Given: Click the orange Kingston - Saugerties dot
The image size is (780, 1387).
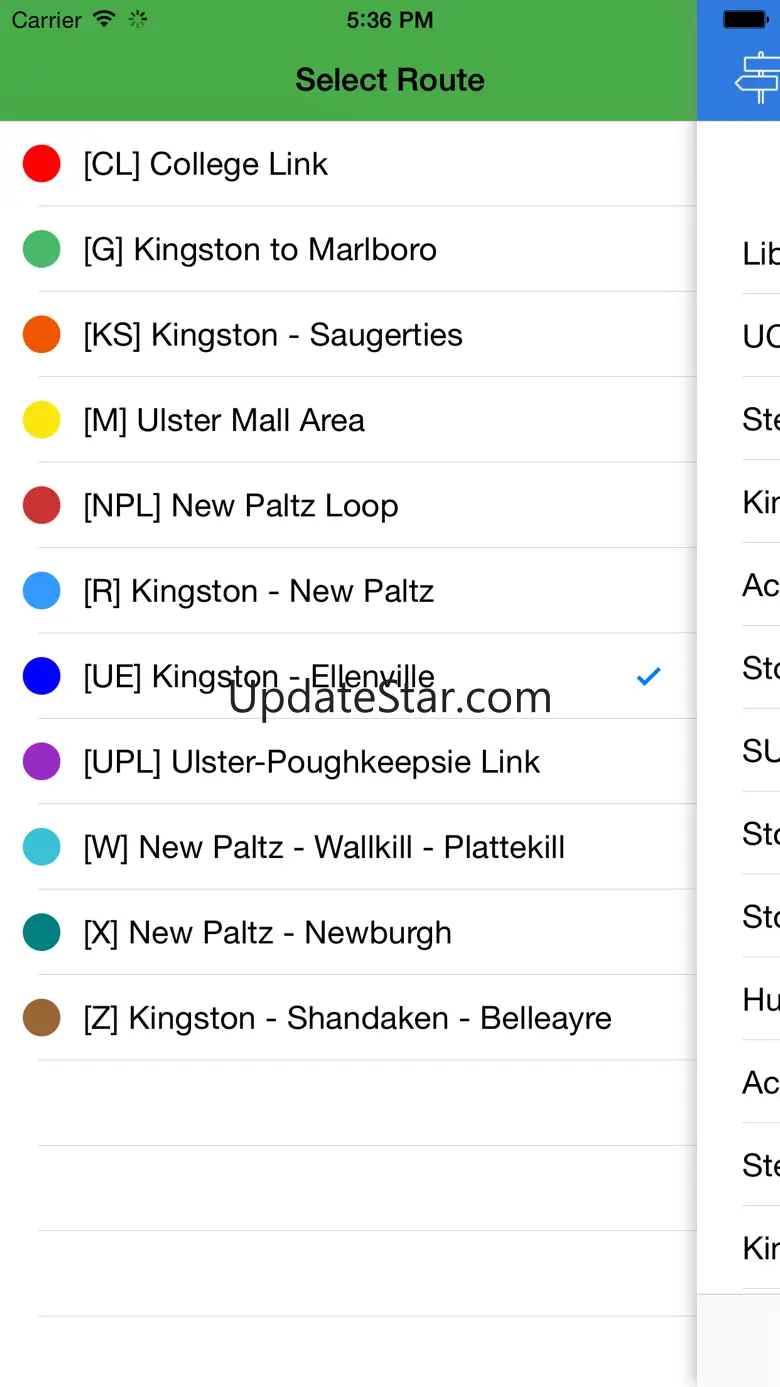Looking at the screenshot, I should 42,335.
